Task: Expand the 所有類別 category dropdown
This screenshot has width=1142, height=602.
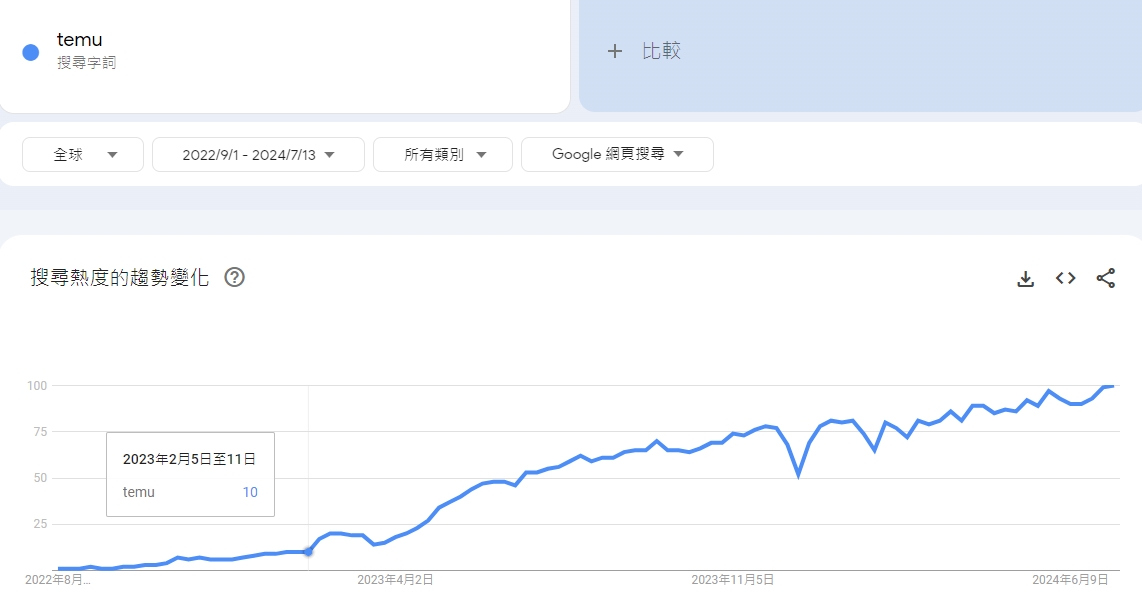Action: (x=443, y=154)
